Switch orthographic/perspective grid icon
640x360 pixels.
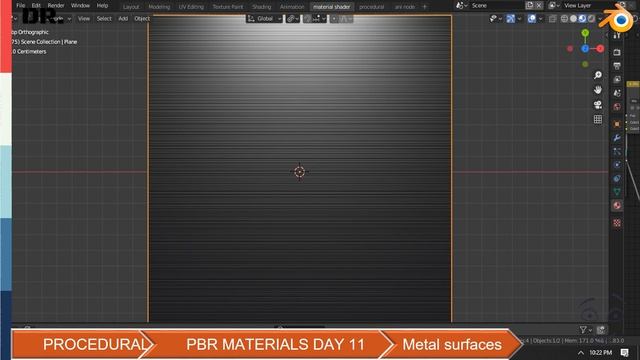click(x=598, y=119)
